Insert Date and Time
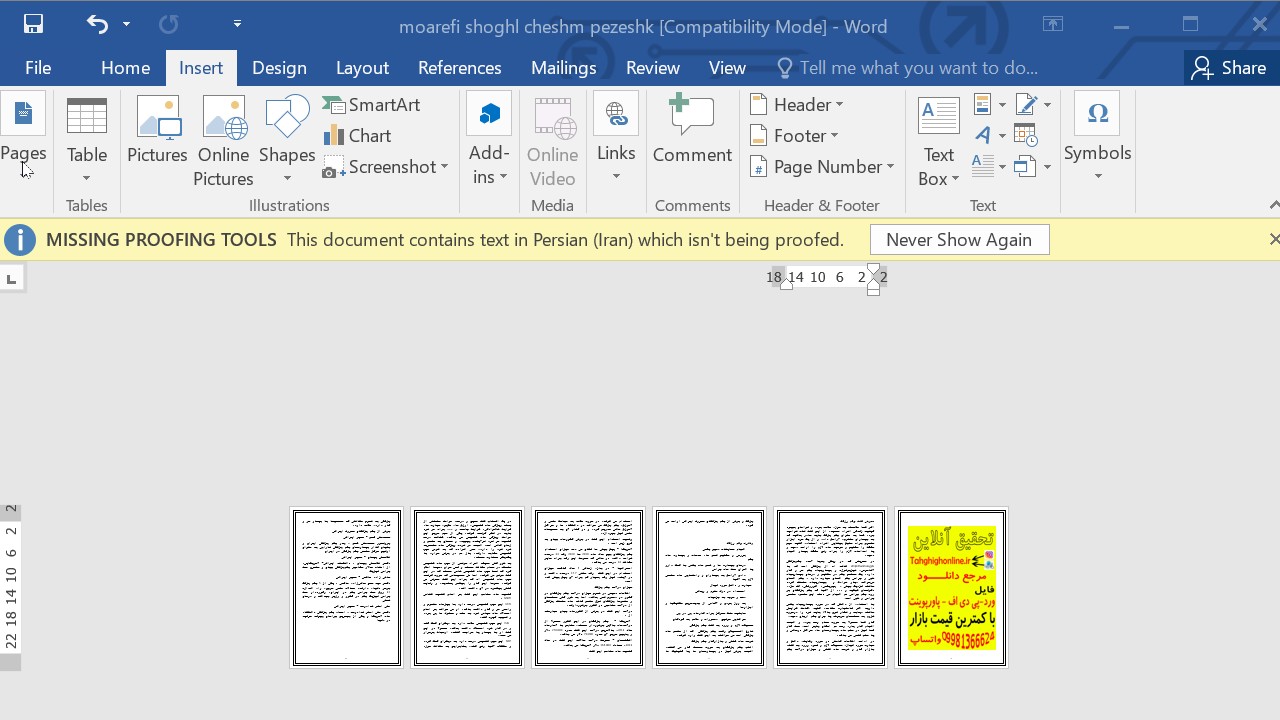This screenshot has height=720, width=1280. point(1025,136)
